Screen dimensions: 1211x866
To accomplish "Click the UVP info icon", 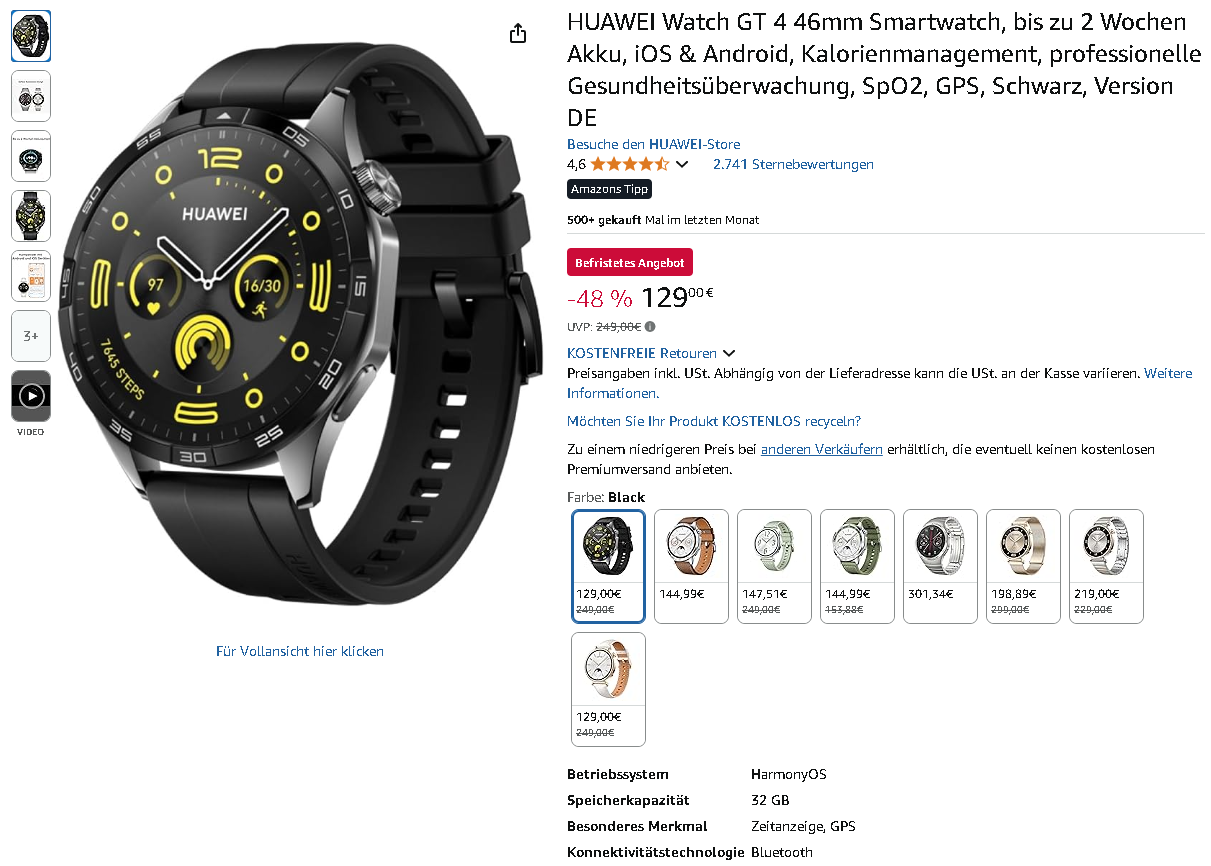I will tap(650, 326).
